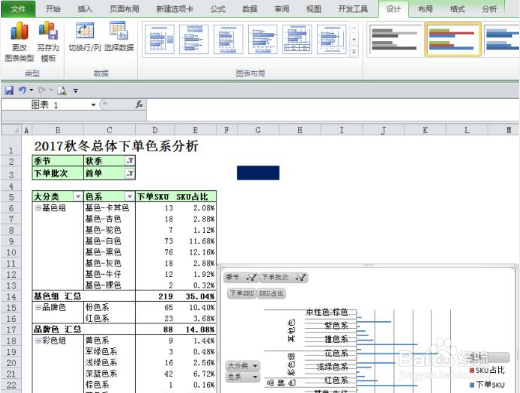Click the Redo icon
Image resolution: width=520 pixels, height=393 pixels.
tap(42, 90)
